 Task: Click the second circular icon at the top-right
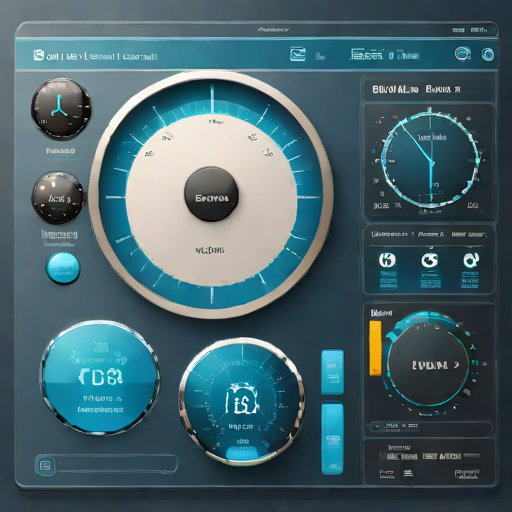click(488, 54)
